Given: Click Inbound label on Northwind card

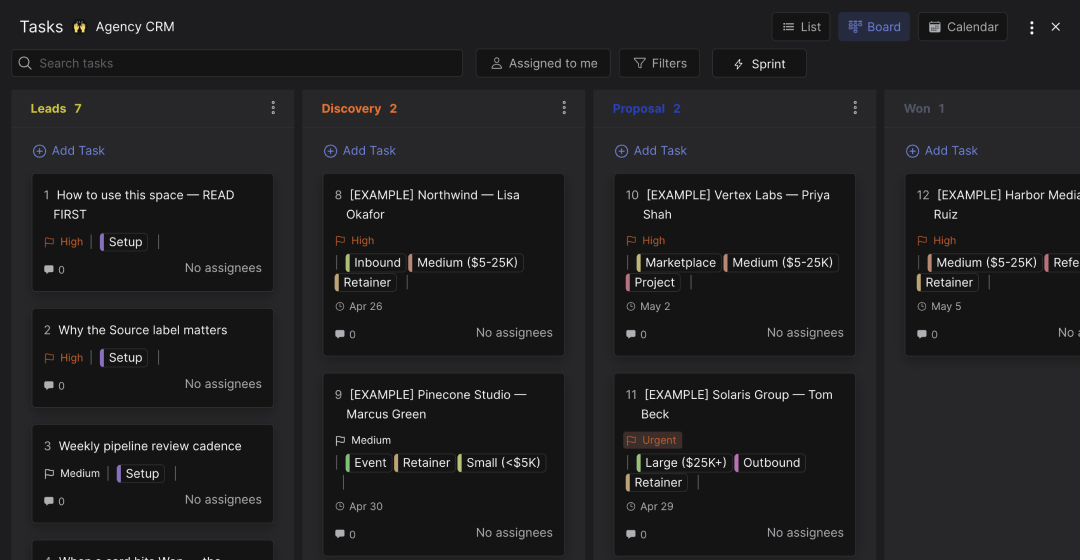Looking at the screenshot, I should pyautogui.click(x=375, y=262).
